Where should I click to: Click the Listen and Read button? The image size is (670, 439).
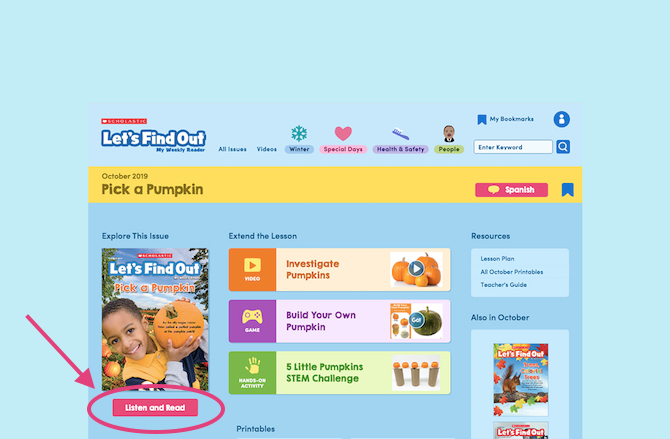point(155,407)
